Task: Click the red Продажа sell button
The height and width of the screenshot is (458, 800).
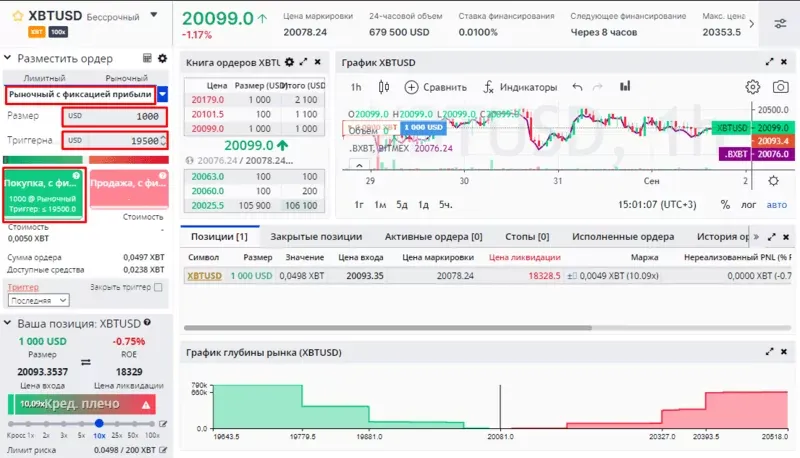Action: [x=129, y=189]
